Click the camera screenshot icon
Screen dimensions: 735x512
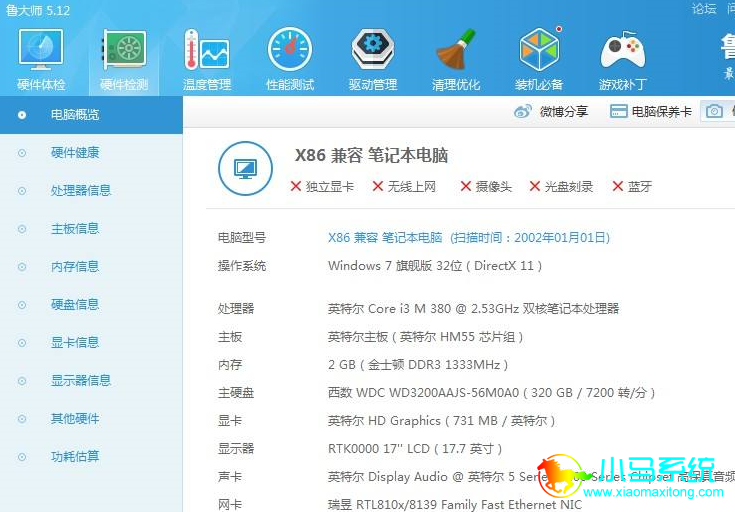(x=714, y=111)
